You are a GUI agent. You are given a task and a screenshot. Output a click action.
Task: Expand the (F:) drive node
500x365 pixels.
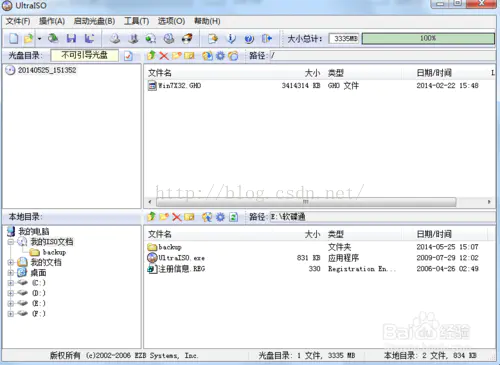(x=11, y=314)
